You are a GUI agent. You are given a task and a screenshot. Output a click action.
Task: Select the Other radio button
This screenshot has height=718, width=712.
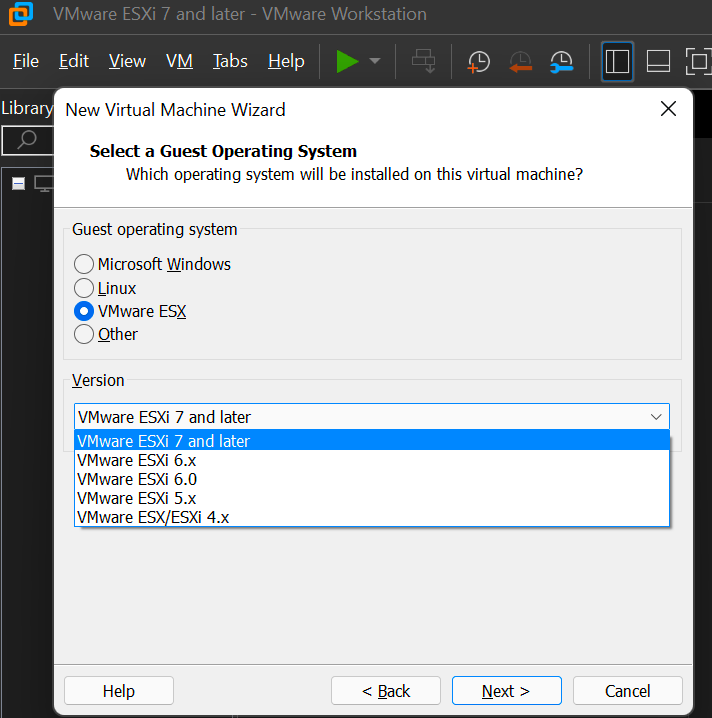(84, 334)
